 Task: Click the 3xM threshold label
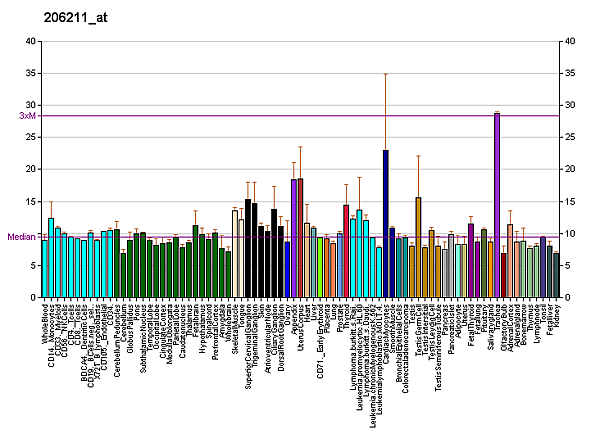coord(27,116)
